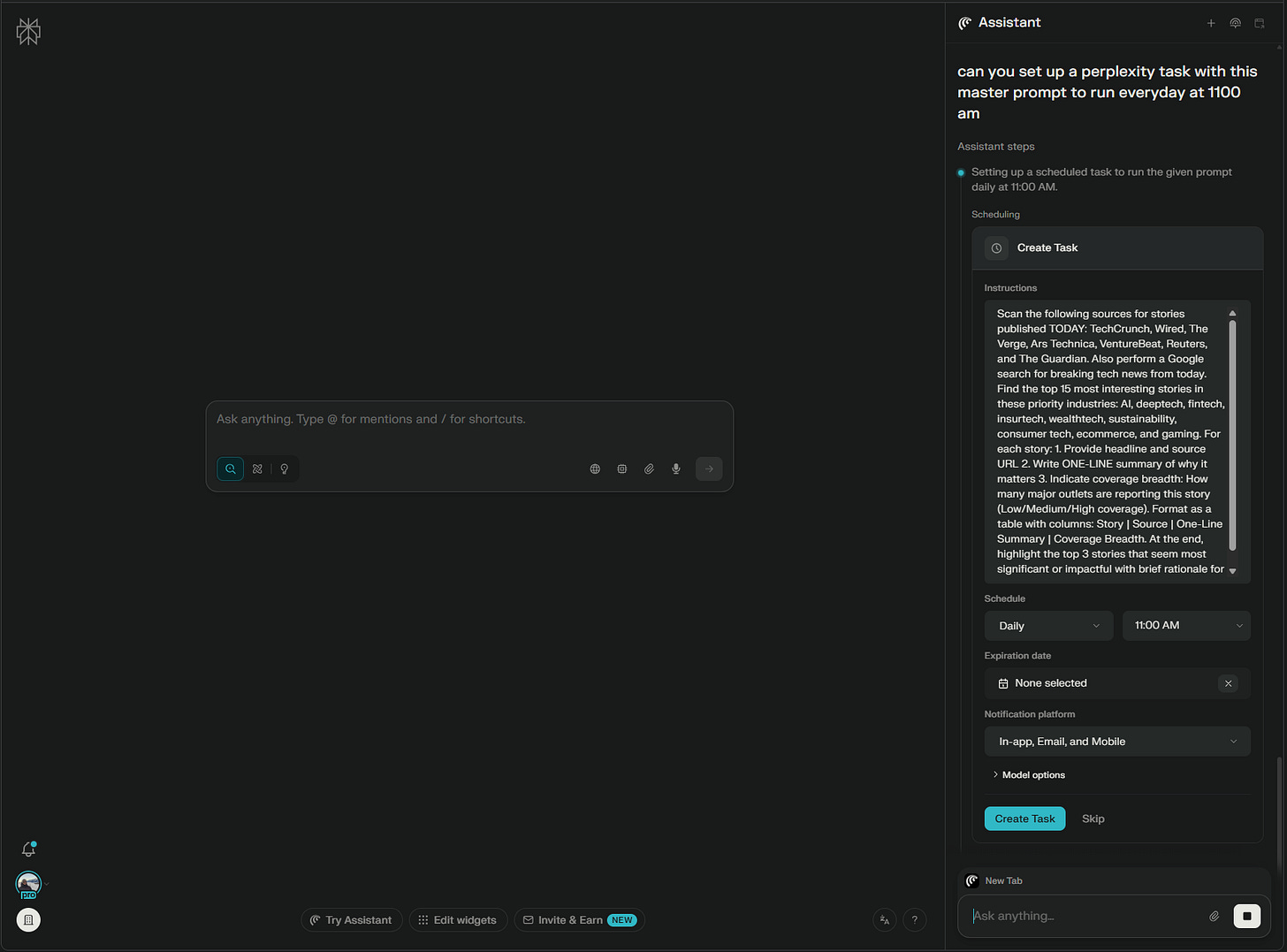Click the pop-out window icon in Assistant header
The width and height of the screenshot is (1287, 952).
1260,23
